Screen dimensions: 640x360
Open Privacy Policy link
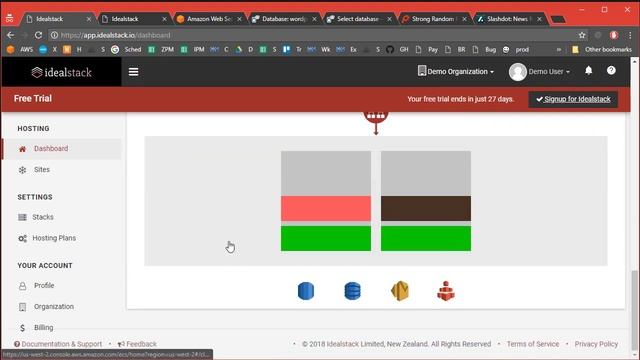(596, 344)
